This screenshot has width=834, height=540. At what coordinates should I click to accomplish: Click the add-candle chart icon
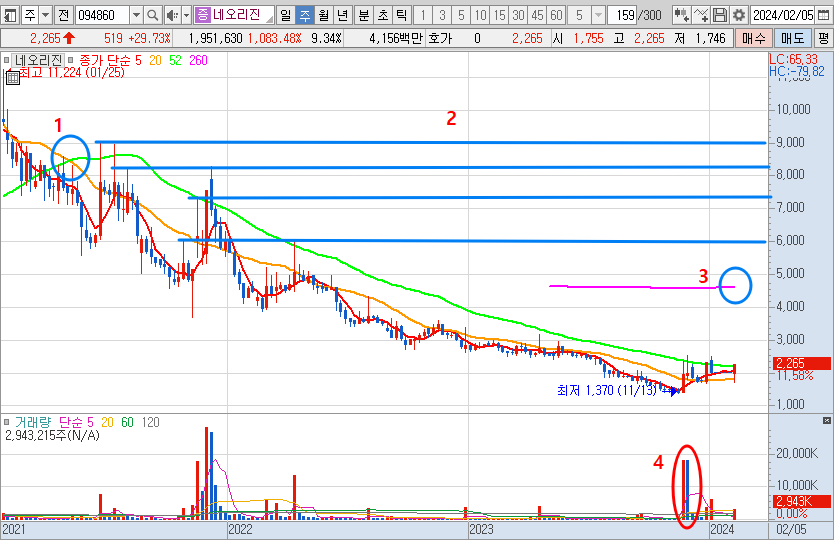coord(681,15)
